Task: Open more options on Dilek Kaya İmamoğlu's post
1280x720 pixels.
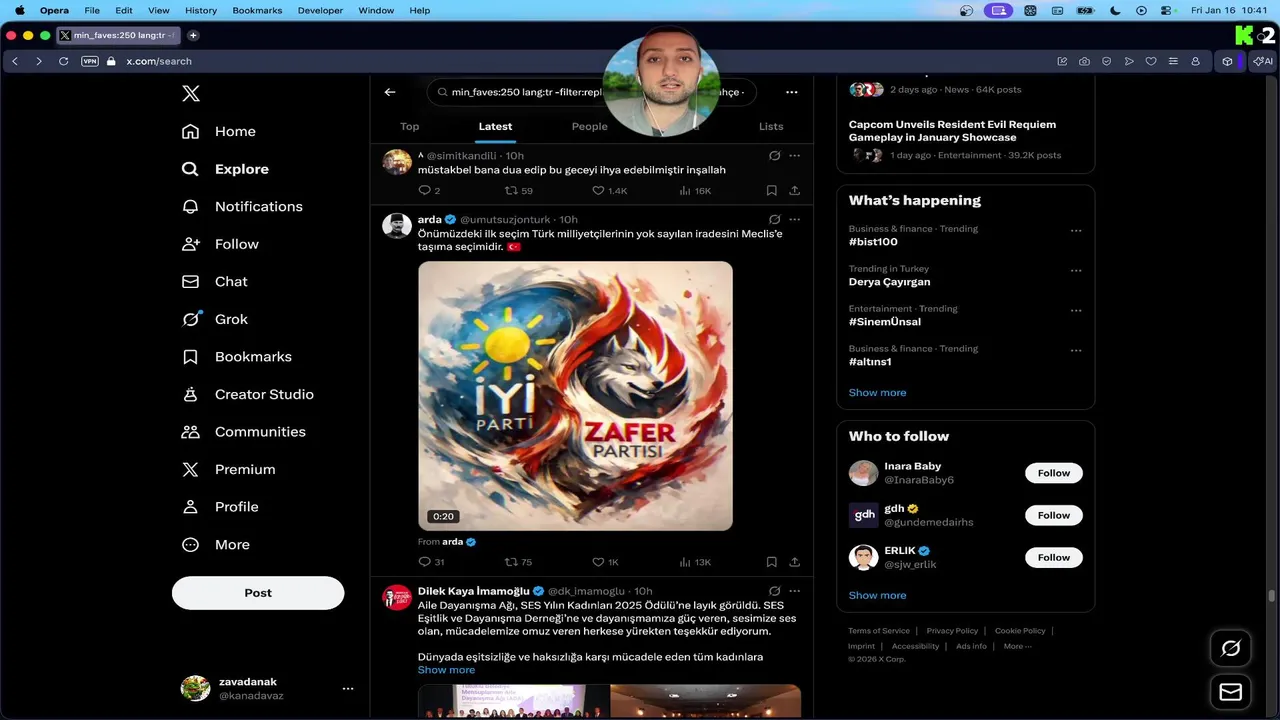Action: [794, 591]
